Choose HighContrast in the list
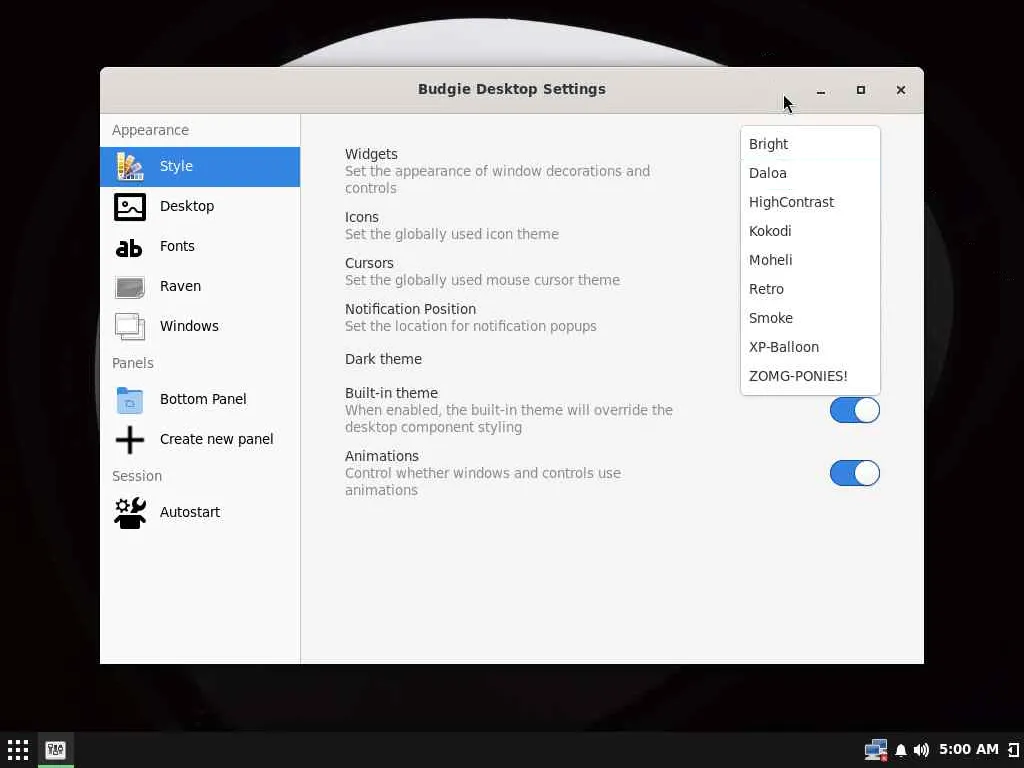 pos(810,202)
